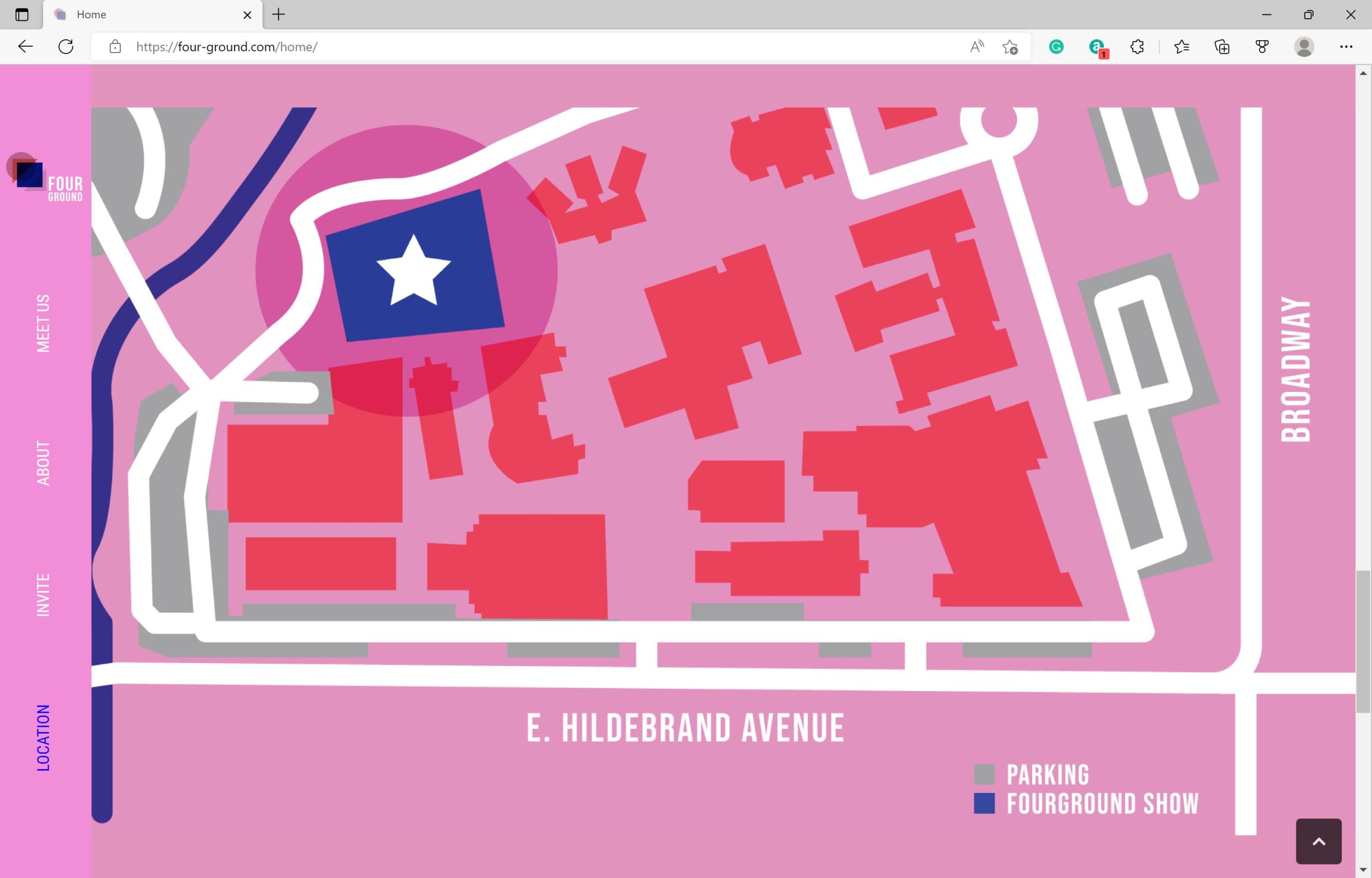This screenshot has height=878, width=1372.
Task: Open Favorites list icon
Action: point(1182,47)
